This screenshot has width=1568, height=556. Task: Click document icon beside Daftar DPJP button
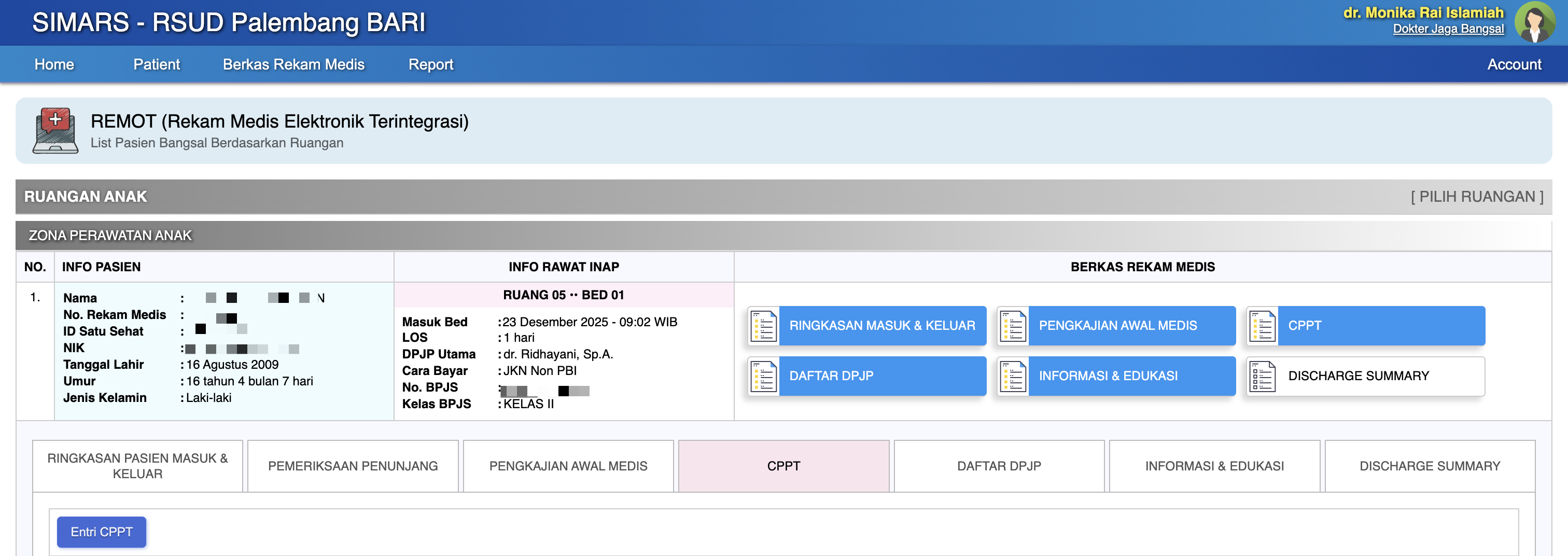point(763,377)
